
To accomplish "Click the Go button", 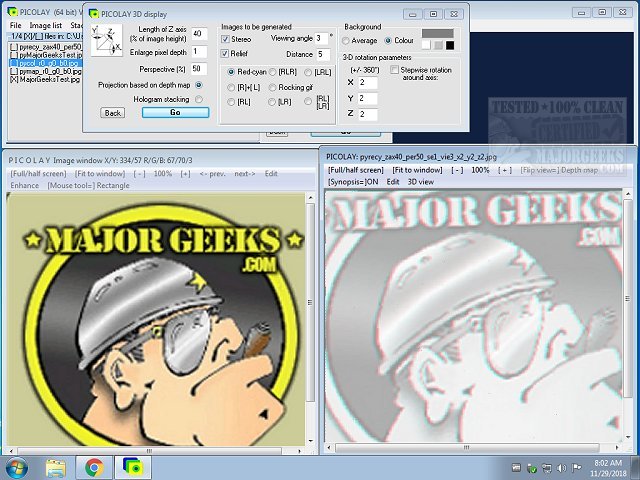I will click(x=176, y=112).
